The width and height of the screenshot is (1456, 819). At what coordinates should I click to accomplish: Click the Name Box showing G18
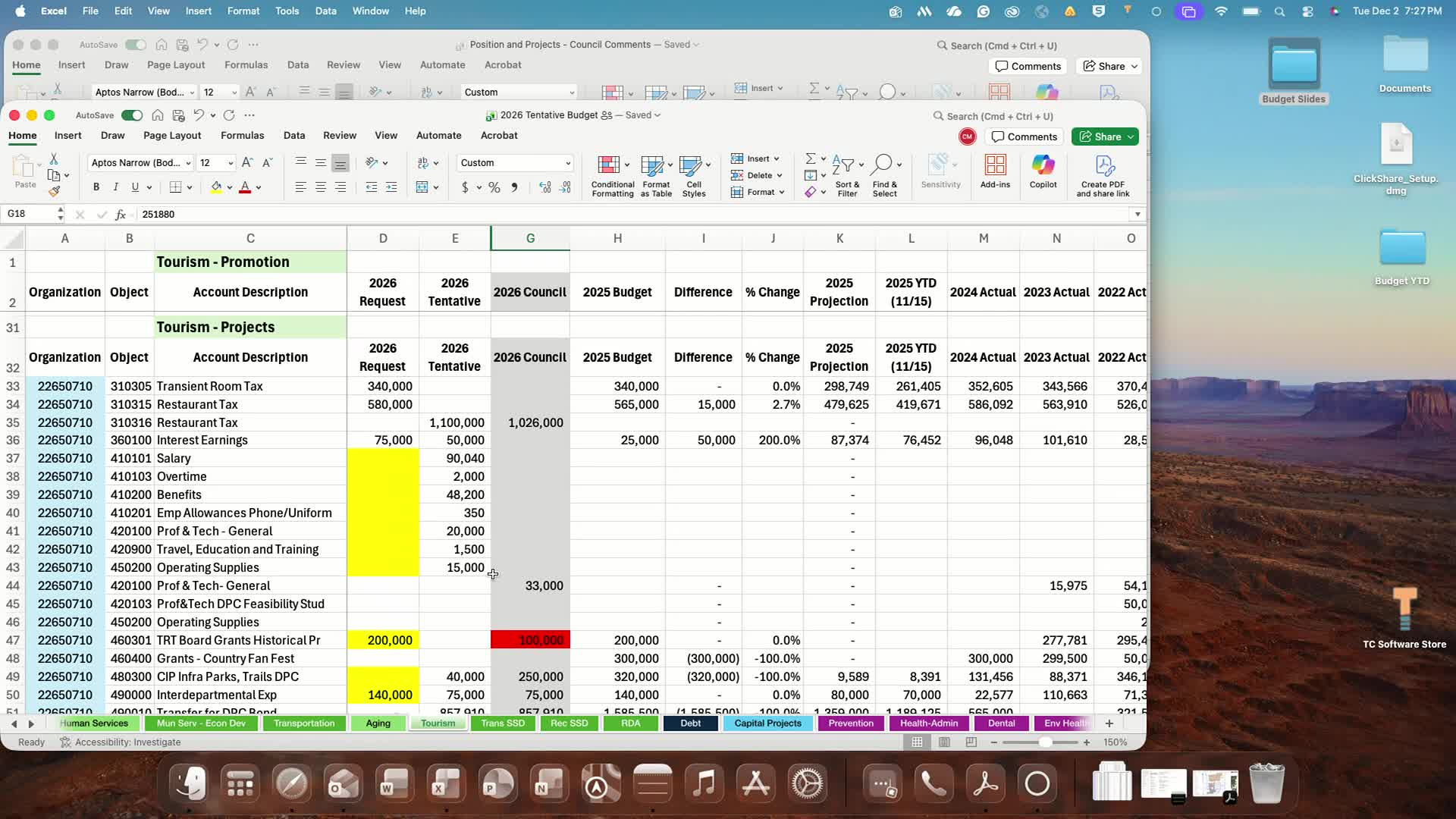(x=29, y=215)
